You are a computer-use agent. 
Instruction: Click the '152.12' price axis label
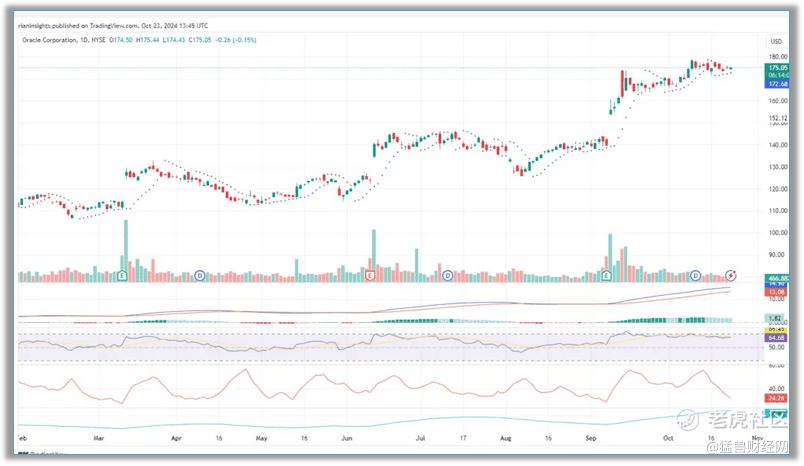[778, 118]
